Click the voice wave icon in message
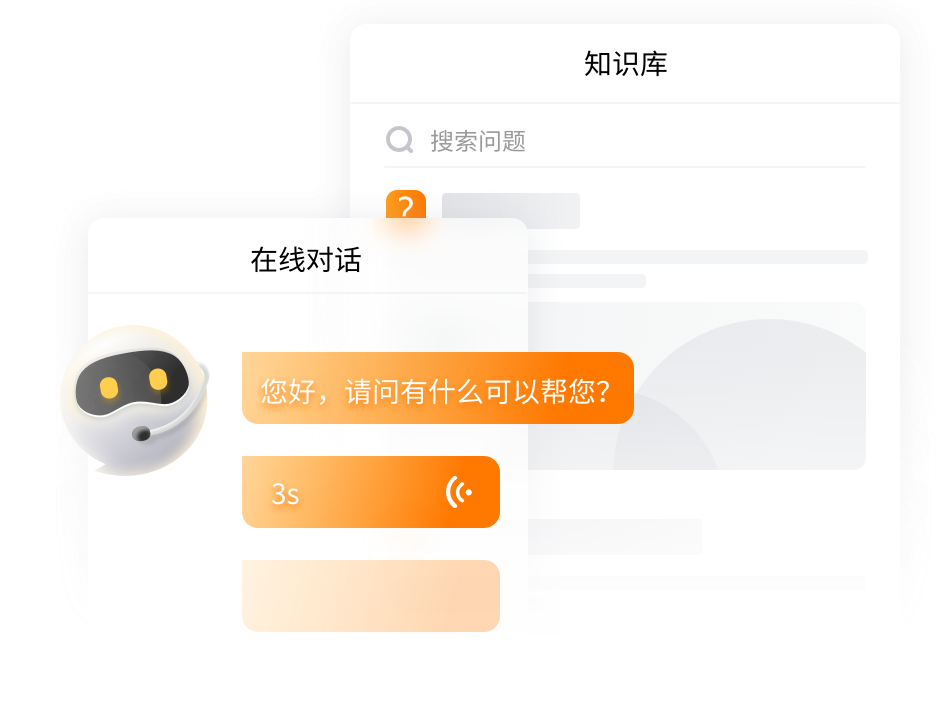The image size is (940, 720). coord(459,492)
